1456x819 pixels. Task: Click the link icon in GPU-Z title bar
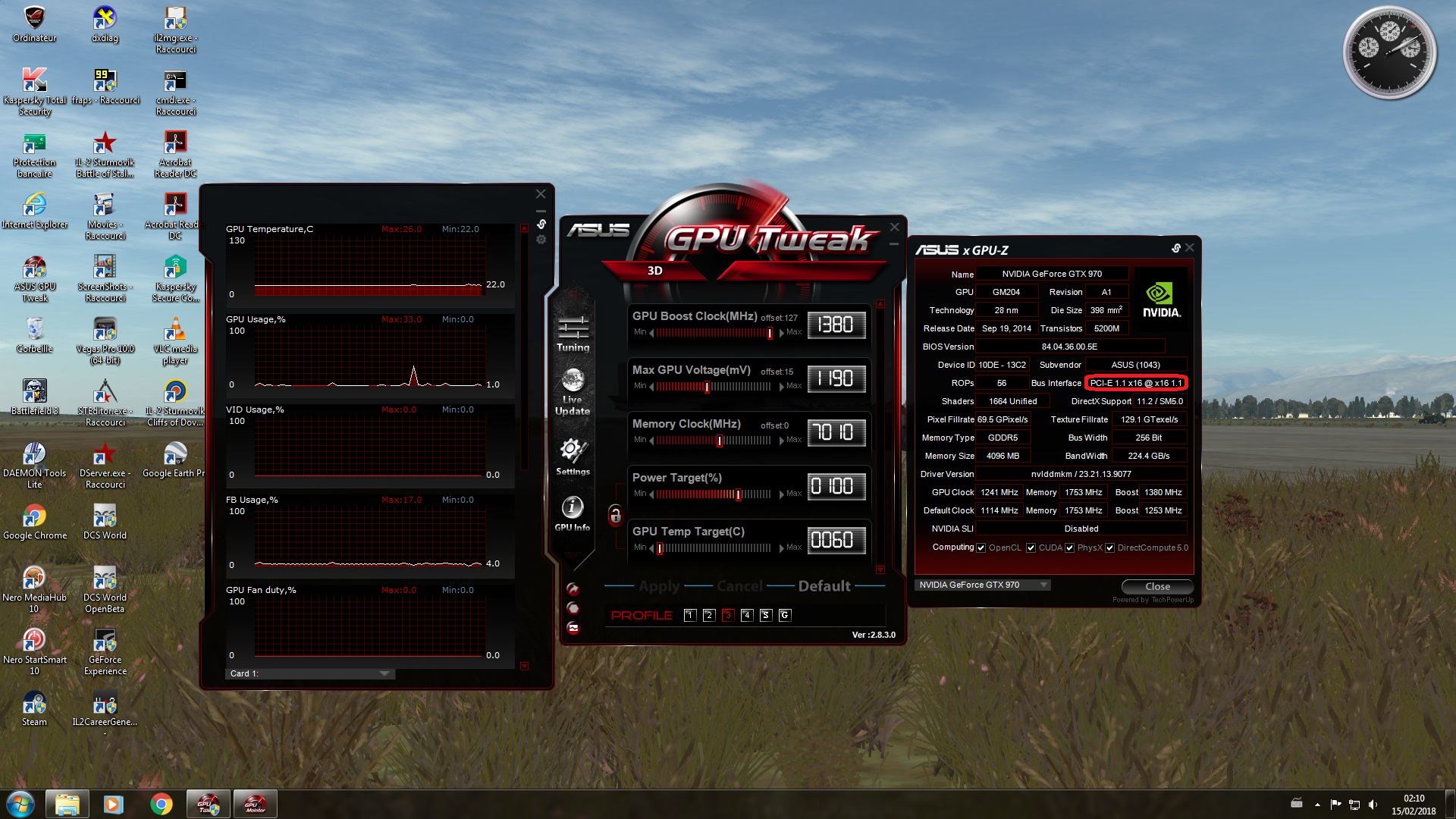(x=1175, y=248)
